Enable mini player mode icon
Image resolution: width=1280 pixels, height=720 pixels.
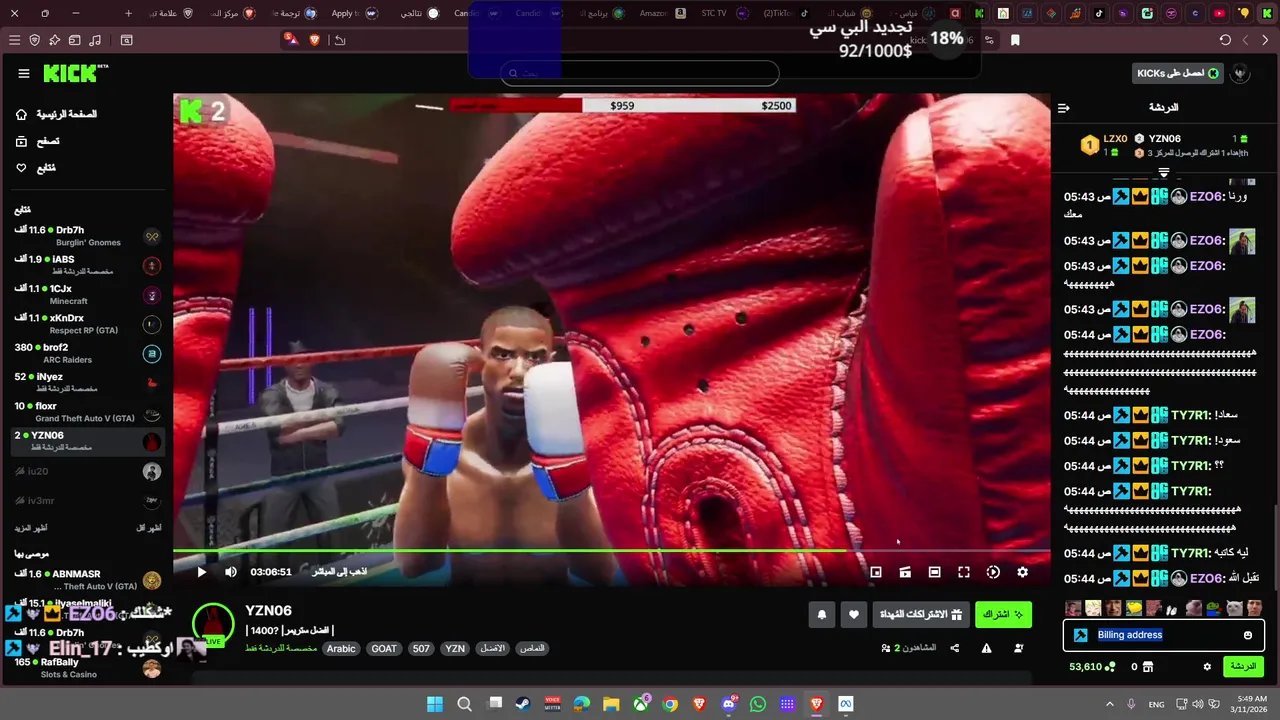tap(876, 572)
